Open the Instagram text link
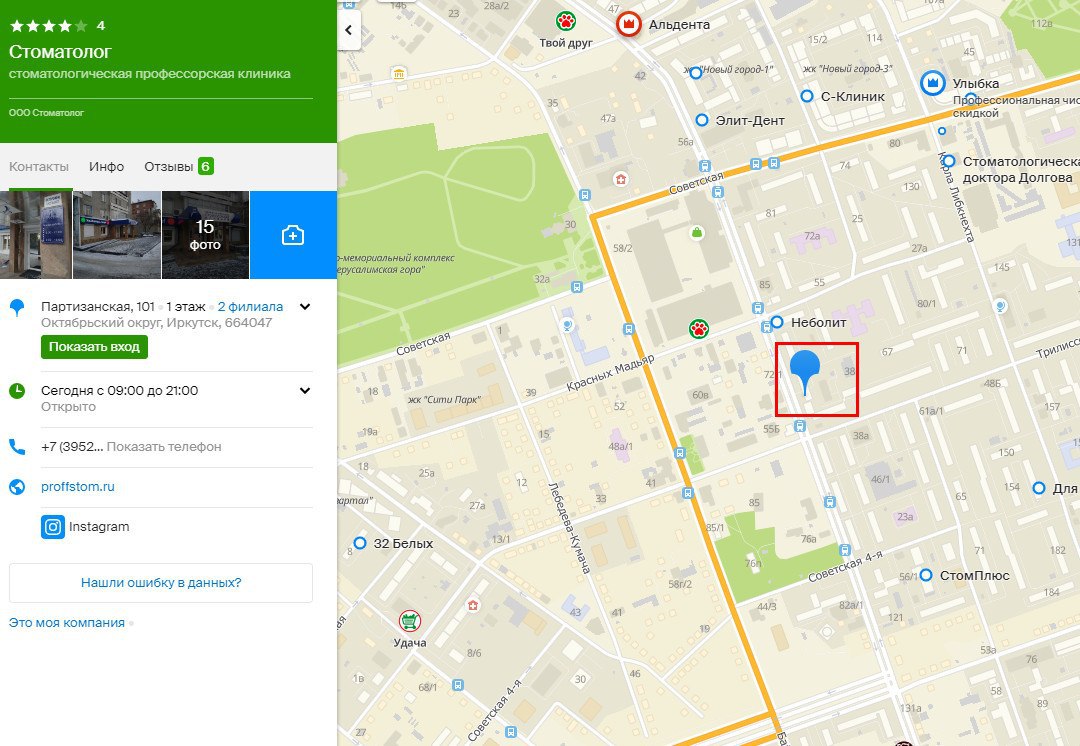 click(99, 526)
